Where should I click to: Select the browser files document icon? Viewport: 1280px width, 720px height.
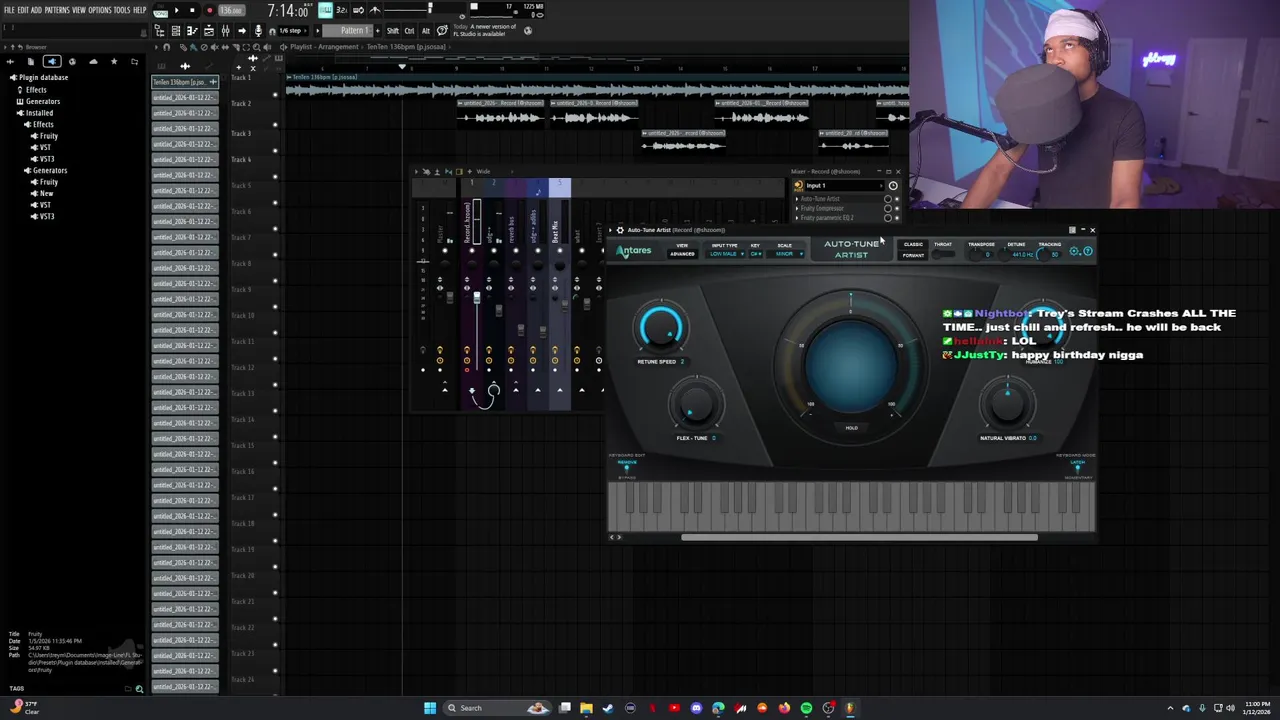click(x=30, y=62)
